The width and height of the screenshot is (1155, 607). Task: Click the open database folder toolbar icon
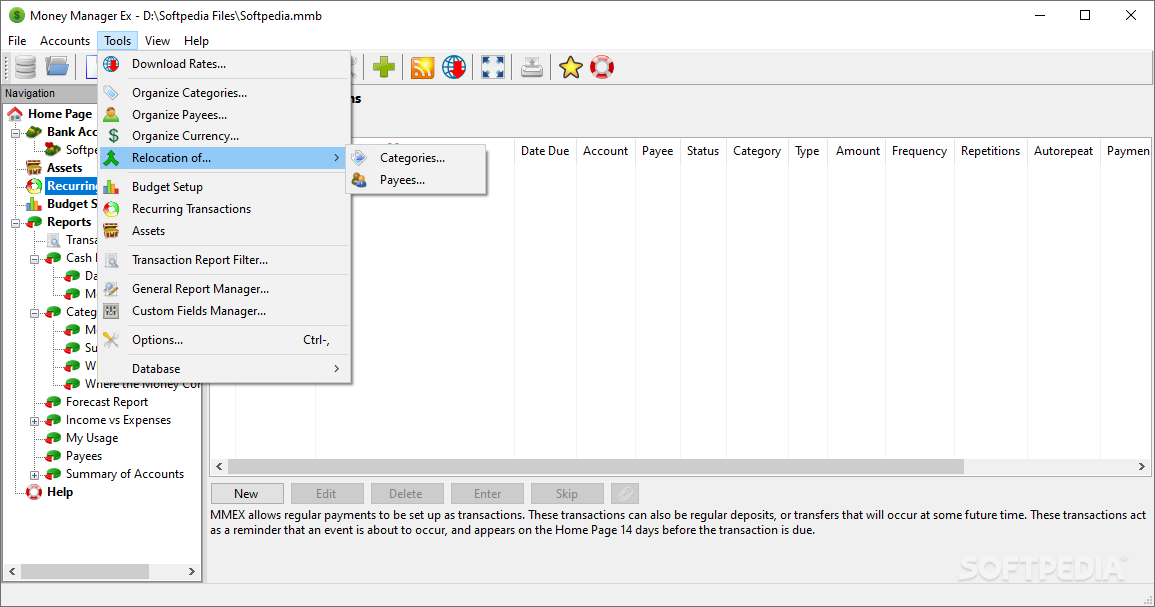pyautogui.click(x=57, y=67)
